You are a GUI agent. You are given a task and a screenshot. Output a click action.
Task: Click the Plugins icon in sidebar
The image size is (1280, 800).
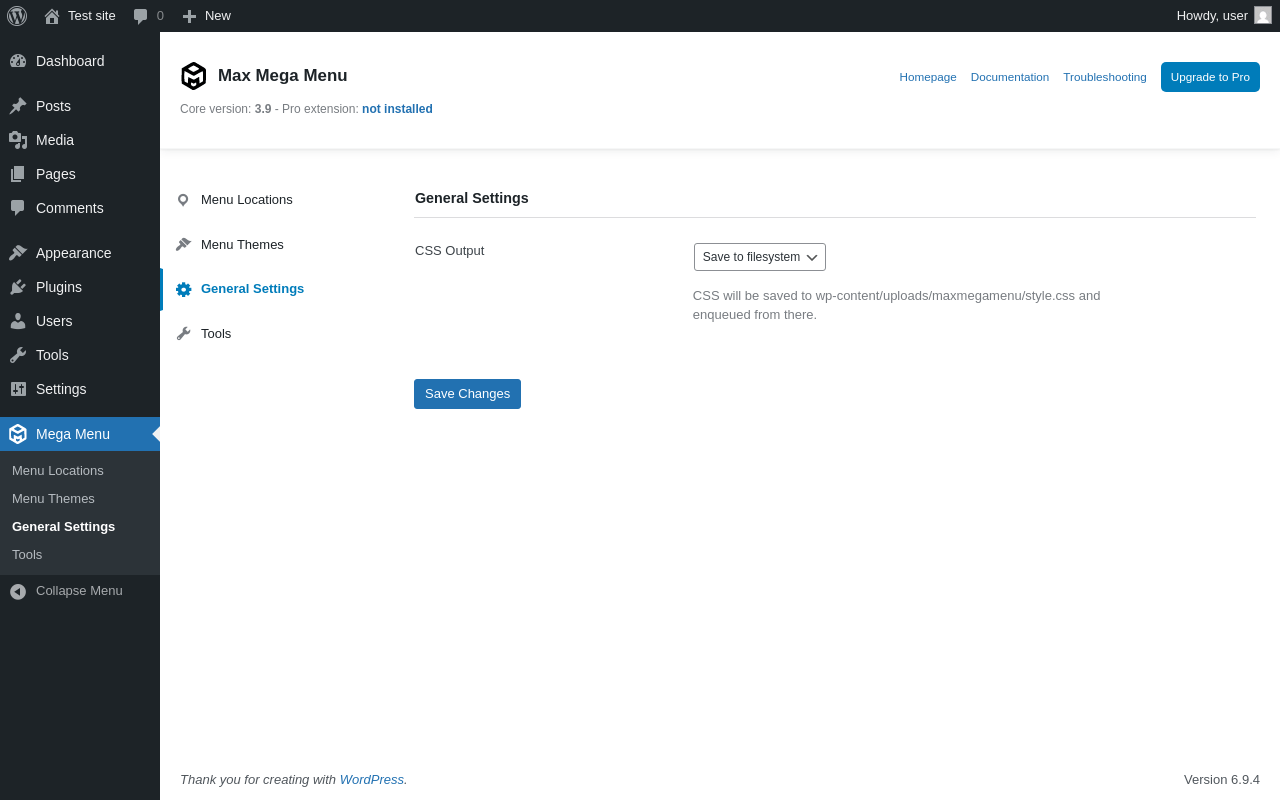pyautogui.click(x=18, y=287)
